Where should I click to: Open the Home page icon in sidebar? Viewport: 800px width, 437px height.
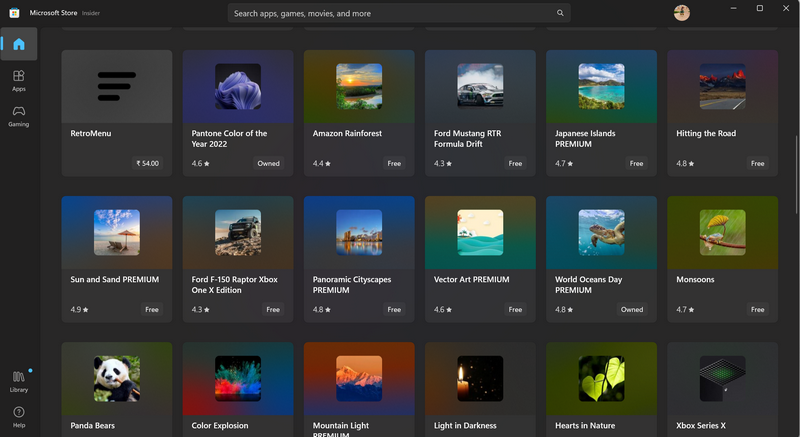19,44
